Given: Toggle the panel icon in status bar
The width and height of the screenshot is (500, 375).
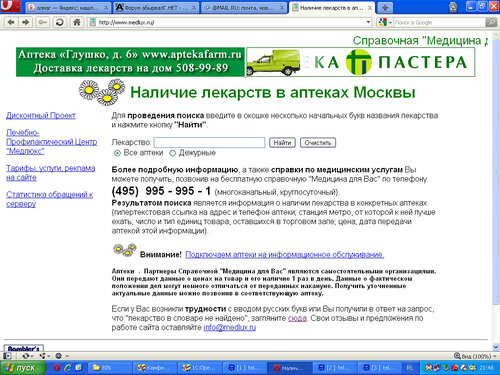Looking at the screenshot, I should coord(7,356).
